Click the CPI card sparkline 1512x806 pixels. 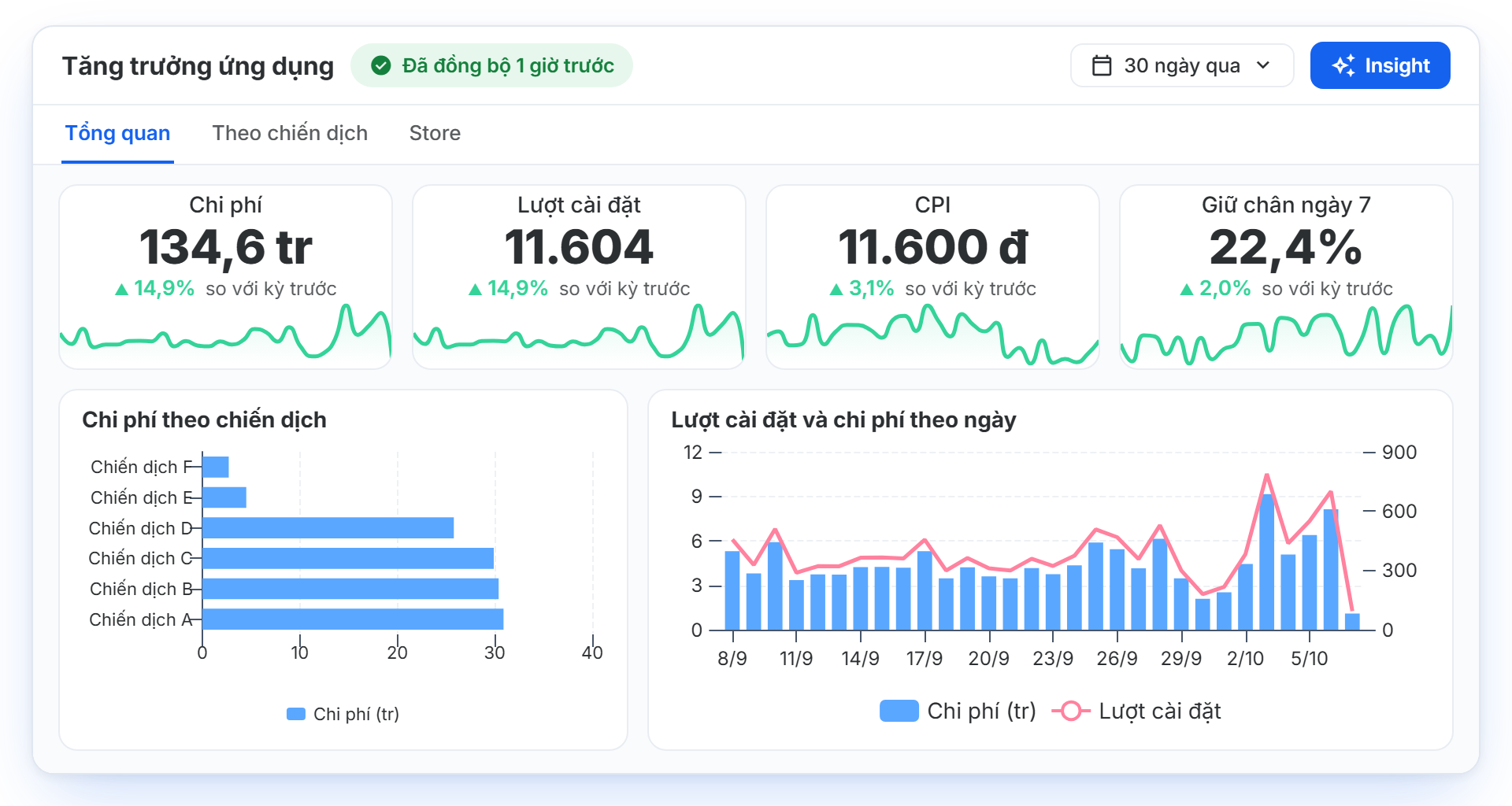pos(933,335)
